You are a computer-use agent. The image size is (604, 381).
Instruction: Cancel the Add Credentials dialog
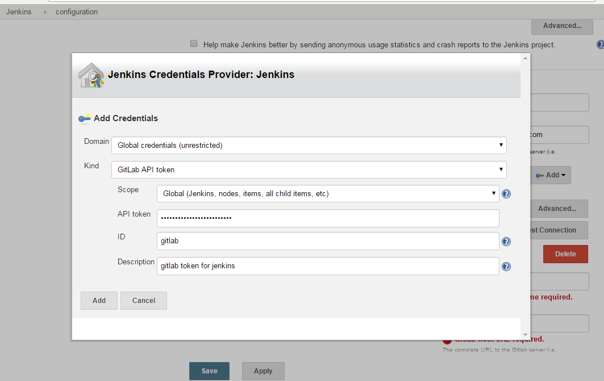coord(144,300)
